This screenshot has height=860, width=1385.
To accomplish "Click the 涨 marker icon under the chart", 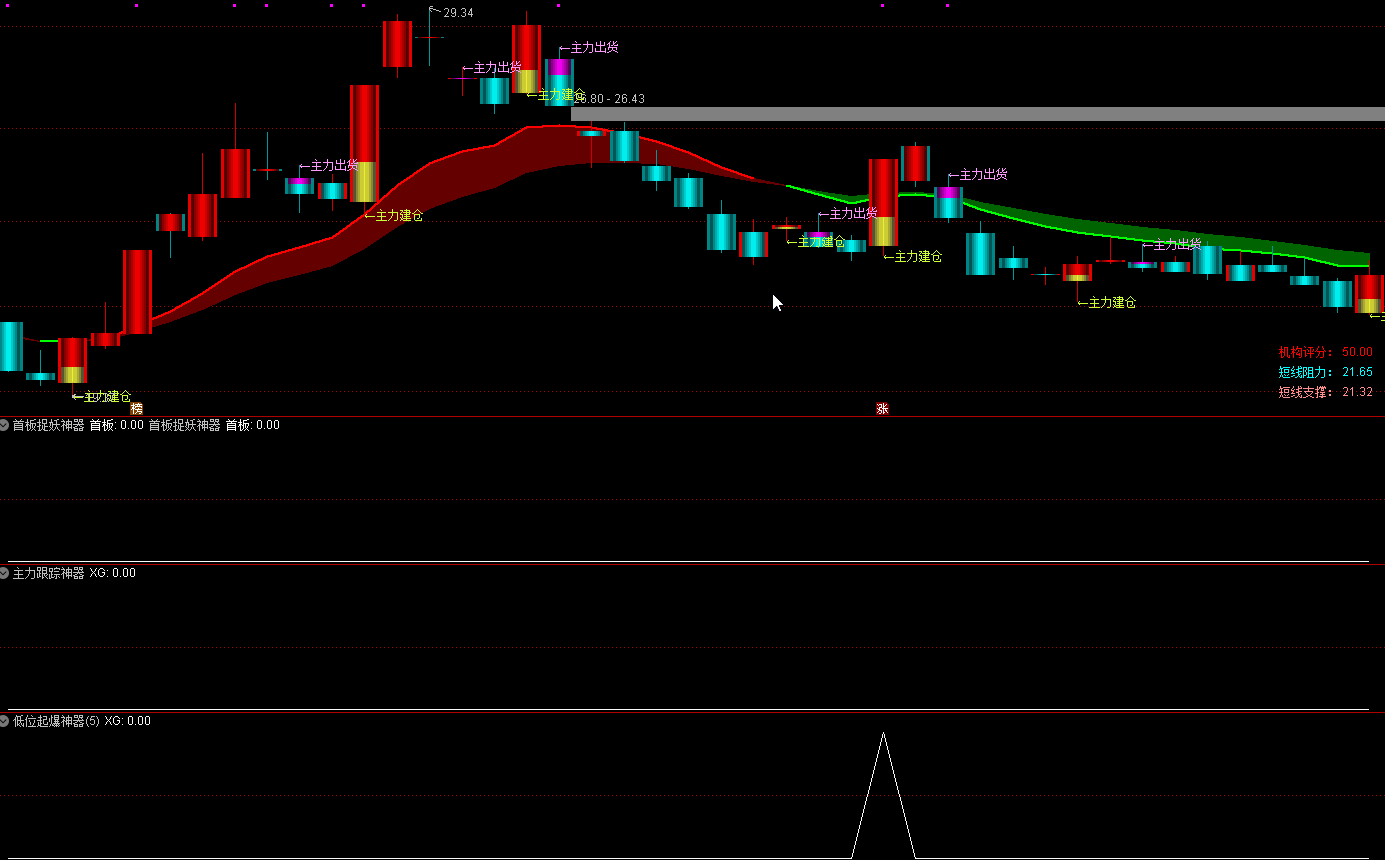I will (x=882, y=408).
